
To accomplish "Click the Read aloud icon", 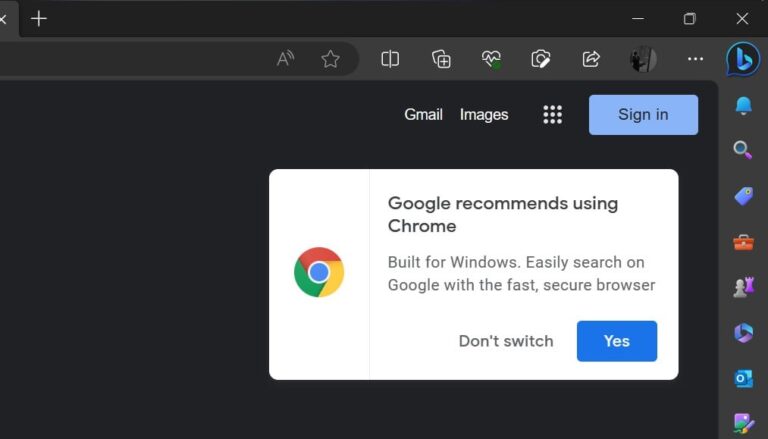I will point(285,59).
